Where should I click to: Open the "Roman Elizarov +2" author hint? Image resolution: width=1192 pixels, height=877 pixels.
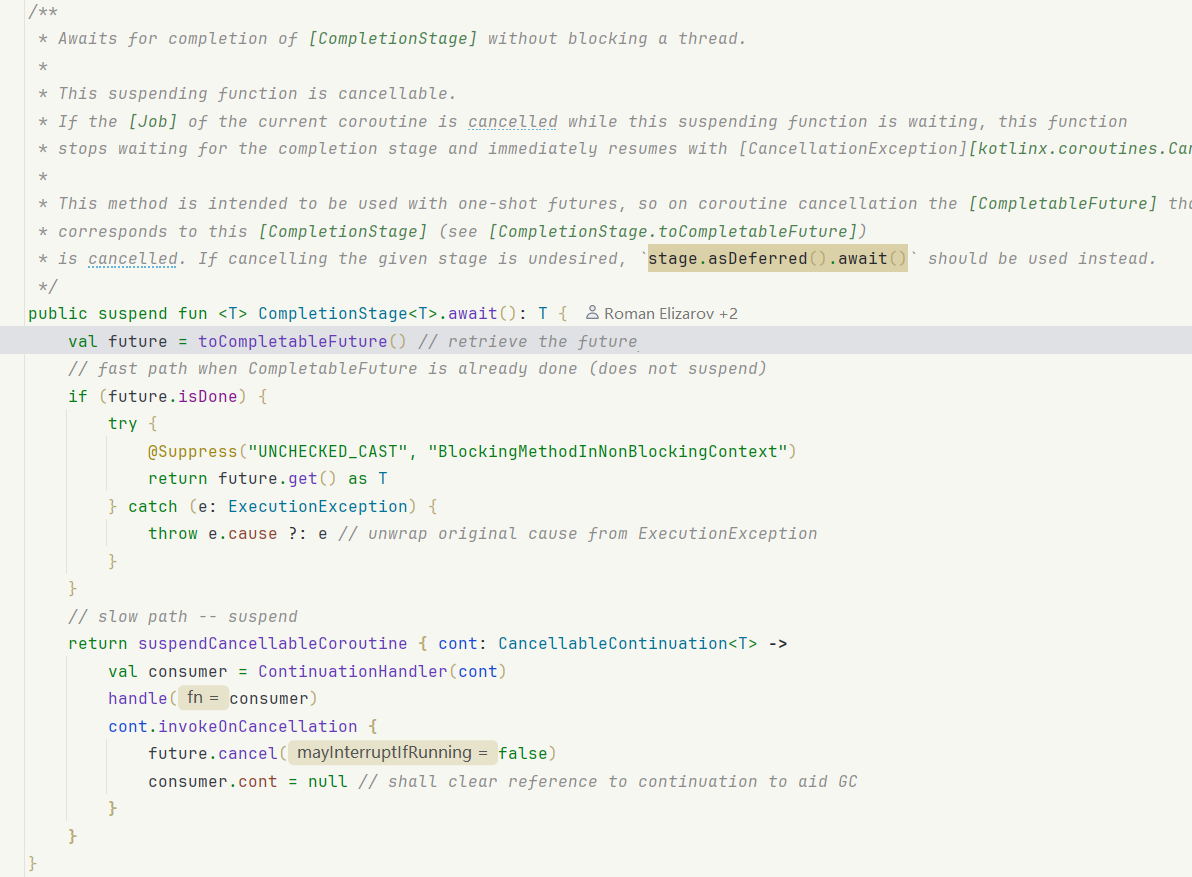(x=661, y=313)
